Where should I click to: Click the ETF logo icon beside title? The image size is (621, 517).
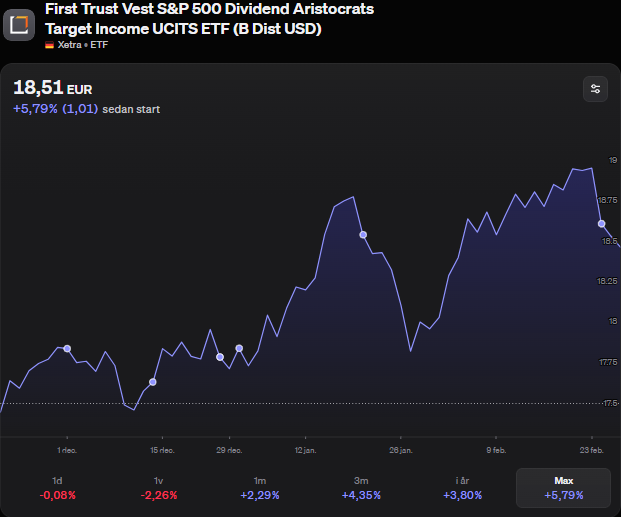19,25
